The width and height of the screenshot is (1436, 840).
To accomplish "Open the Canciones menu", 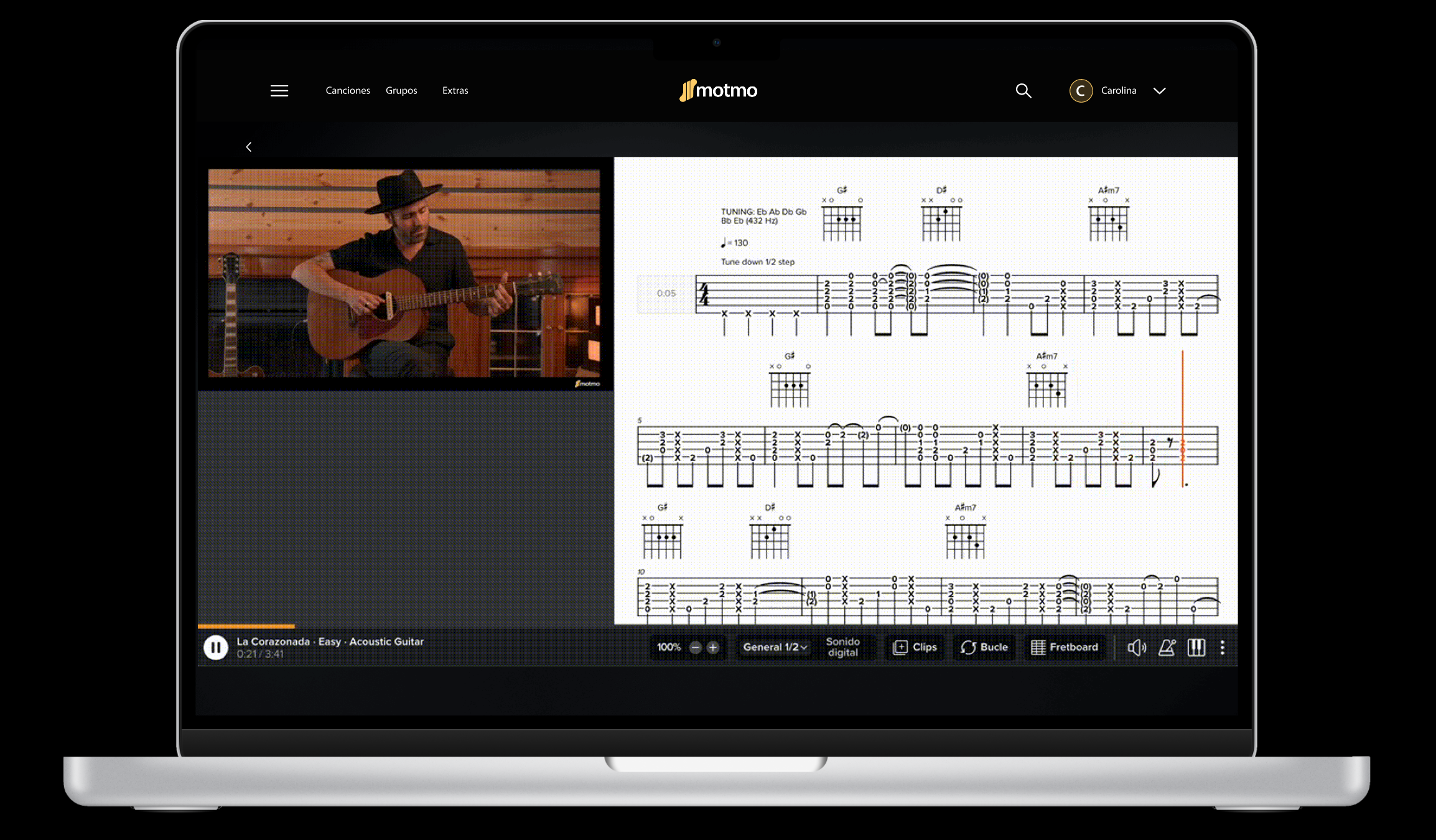I will tap(348, 91).
